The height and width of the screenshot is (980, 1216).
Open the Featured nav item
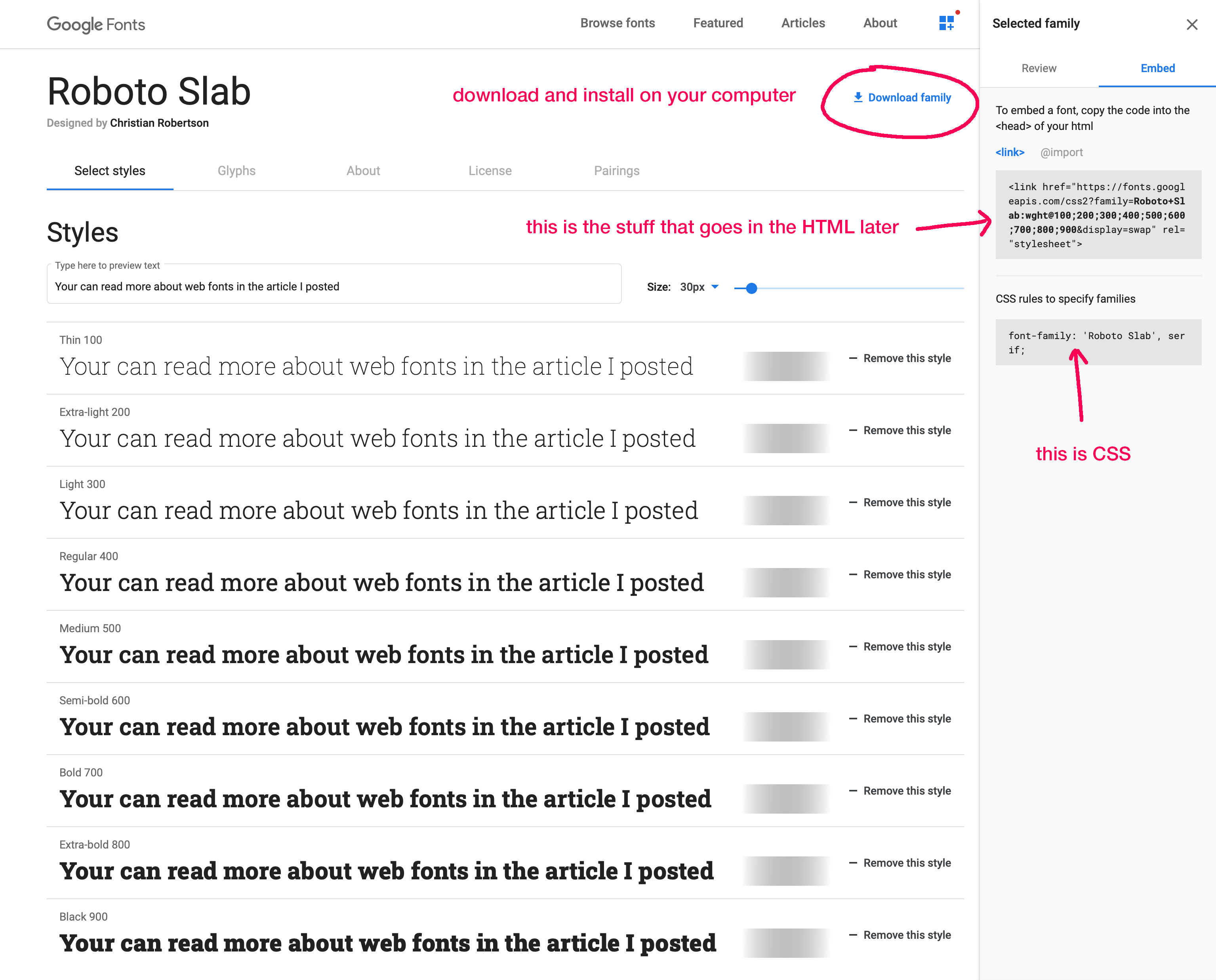(717, 23)
